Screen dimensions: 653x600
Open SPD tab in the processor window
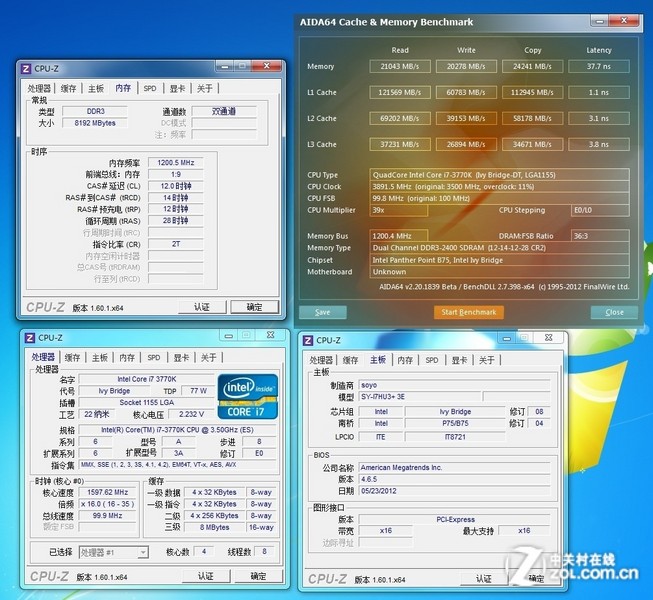(154, 358)
